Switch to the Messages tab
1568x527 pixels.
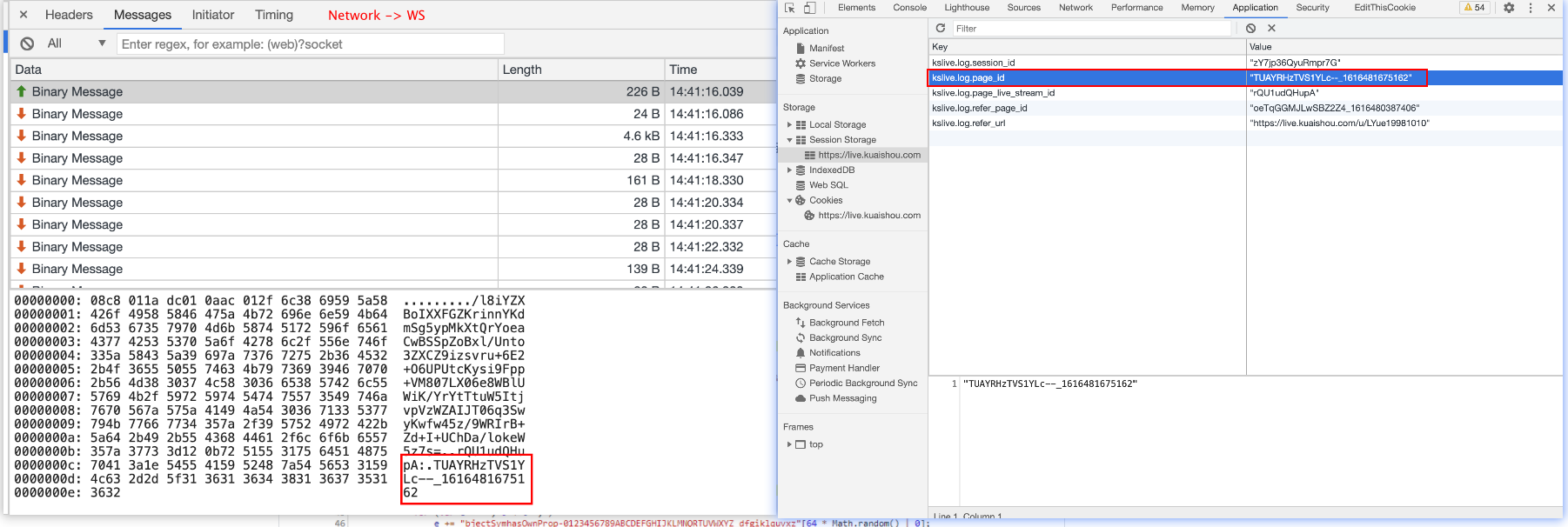pos(143,15)
